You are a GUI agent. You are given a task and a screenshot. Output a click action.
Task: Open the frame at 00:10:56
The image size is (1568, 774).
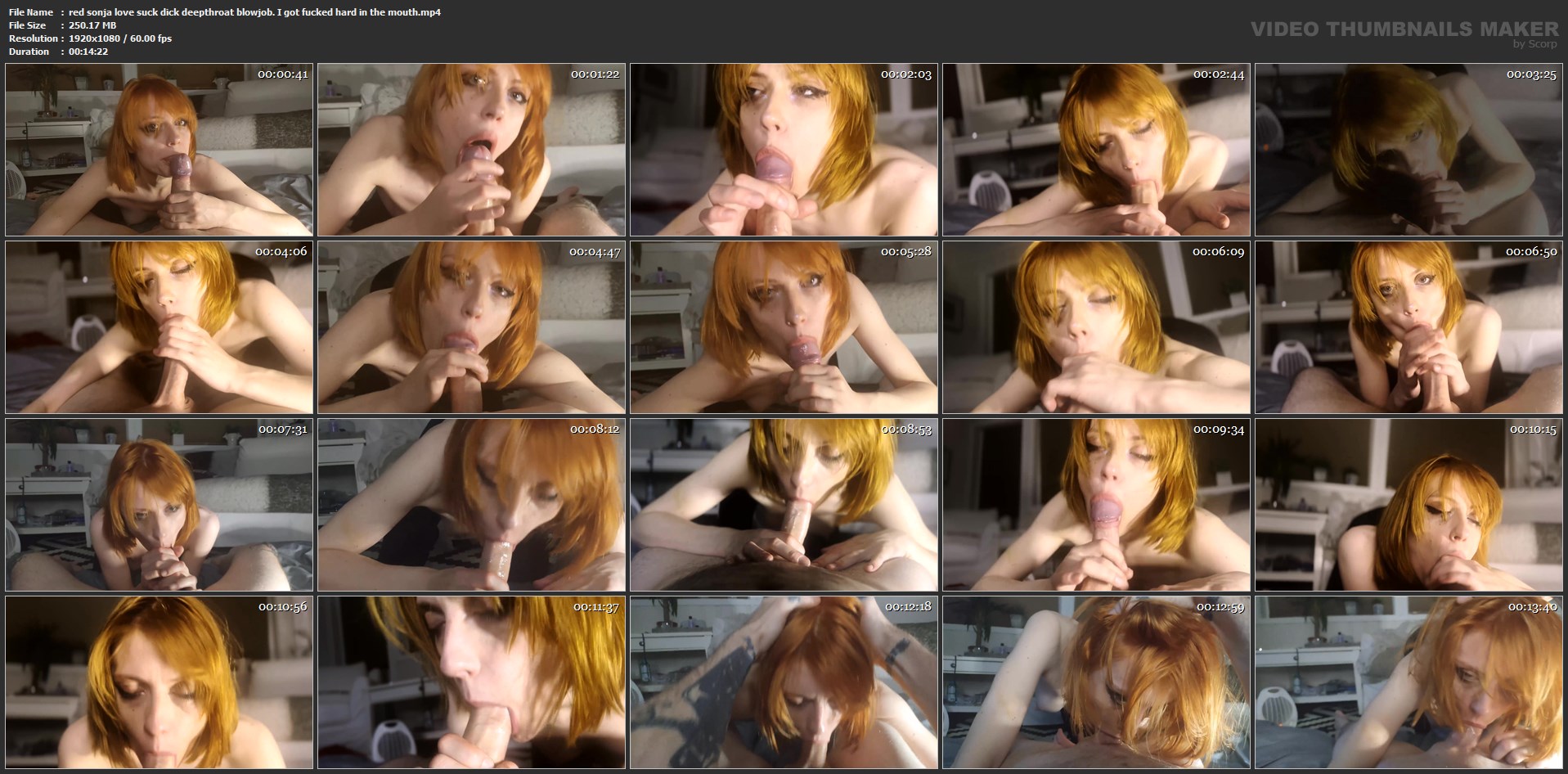[x=159, y=682]
